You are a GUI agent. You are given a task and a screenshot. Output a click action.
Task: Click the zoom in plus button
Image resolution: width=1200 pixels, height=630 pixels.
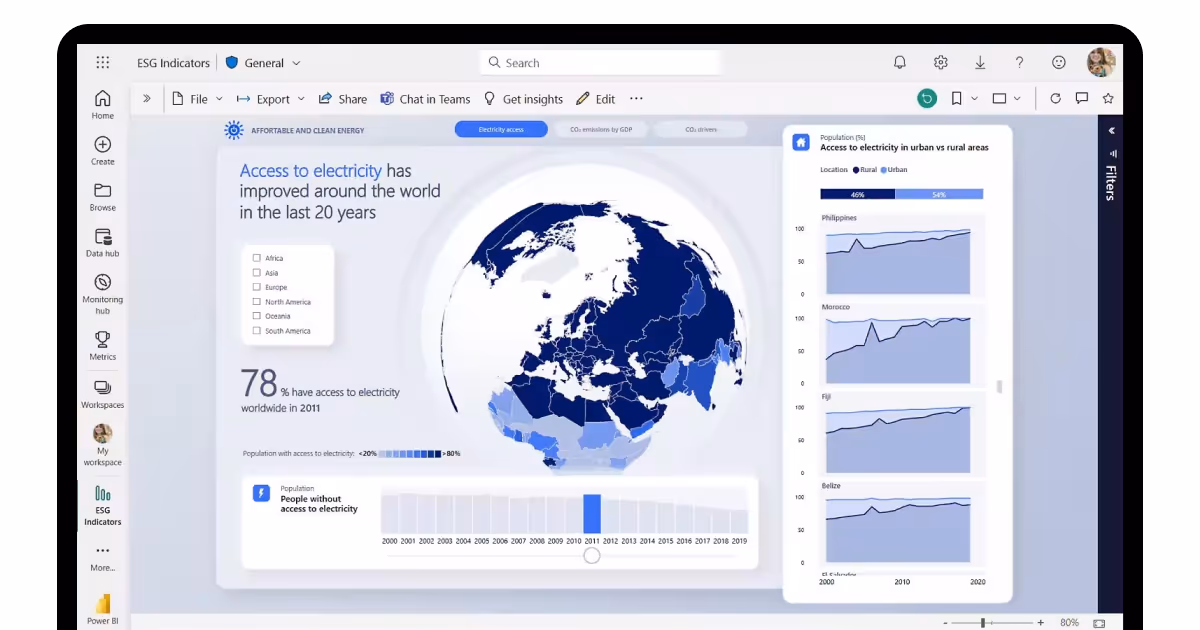point(1040,623)
